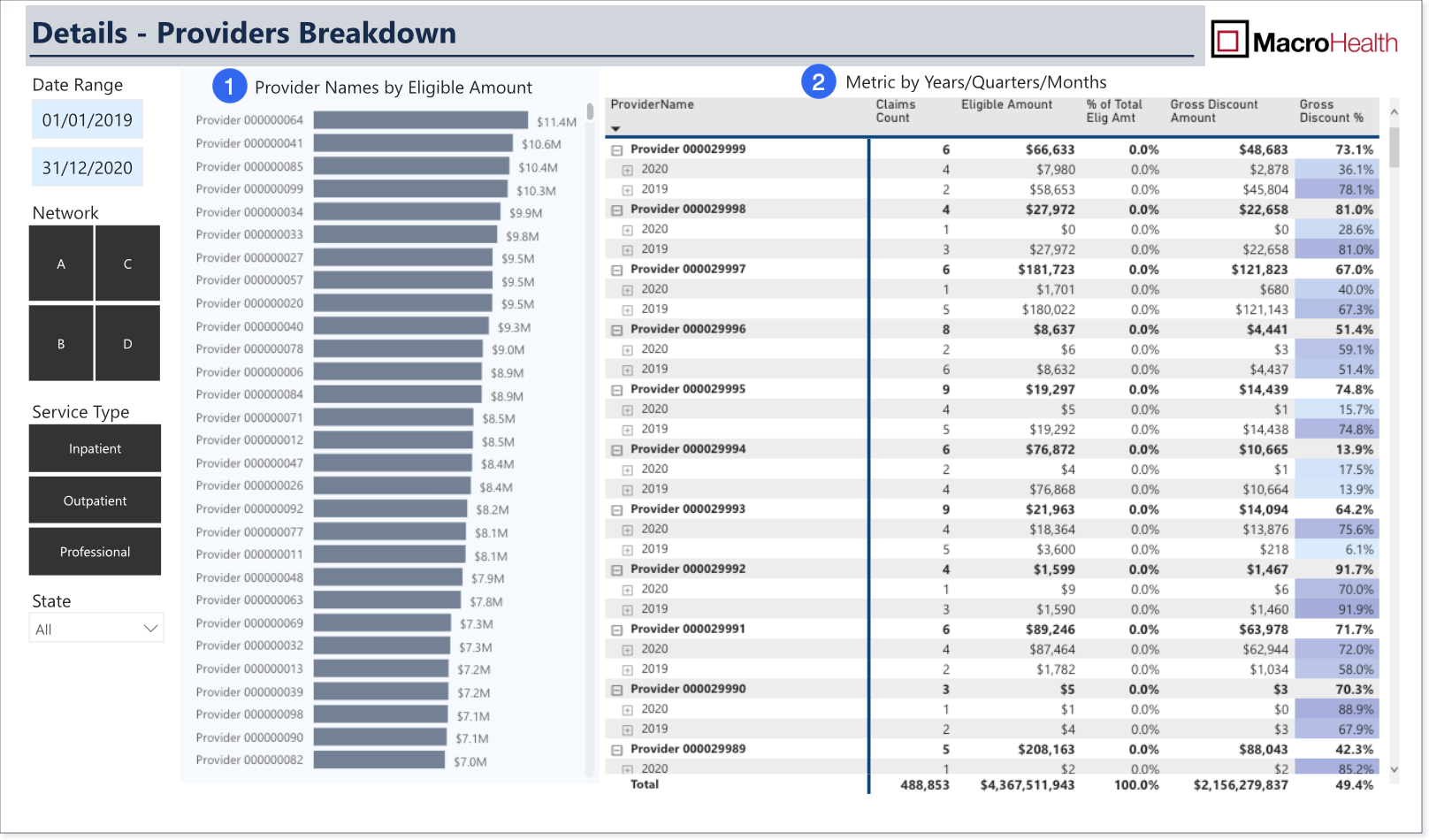Image resolution: width=1429 pixels, height=840 pixels.
Task: Expand 2019 under Provider 000029991
Action: (627, 670)
